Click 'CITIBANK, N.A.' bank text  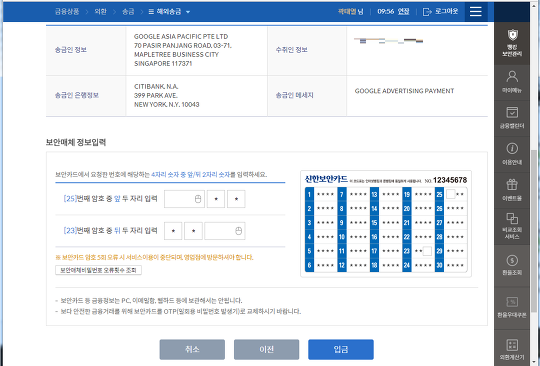[x=156, y=86]
